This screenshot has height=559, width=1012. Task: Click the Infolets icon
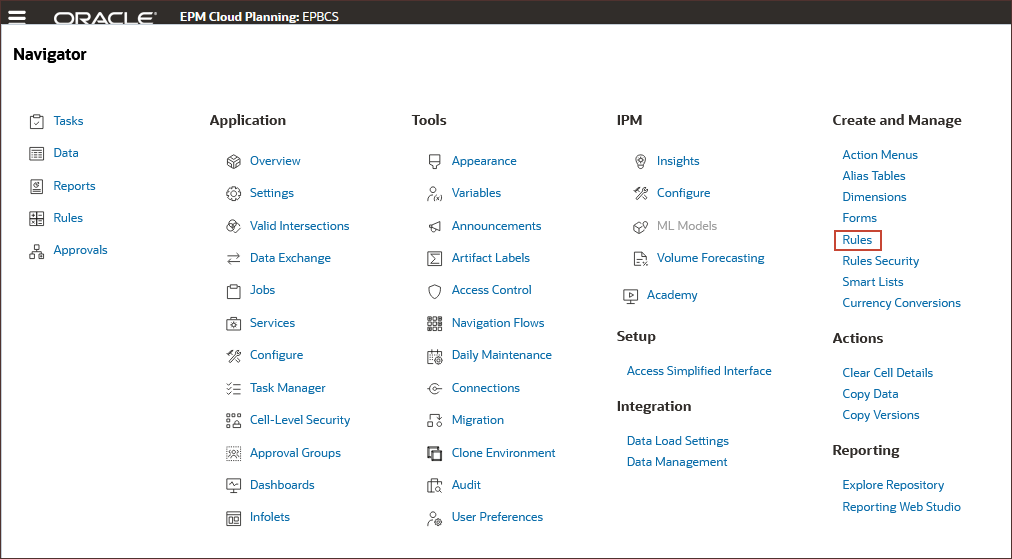(234, 518)
